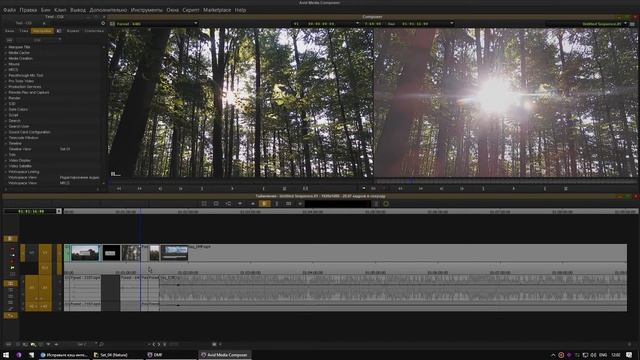Switch to the Статистика tab in project window

coord(94,31)
